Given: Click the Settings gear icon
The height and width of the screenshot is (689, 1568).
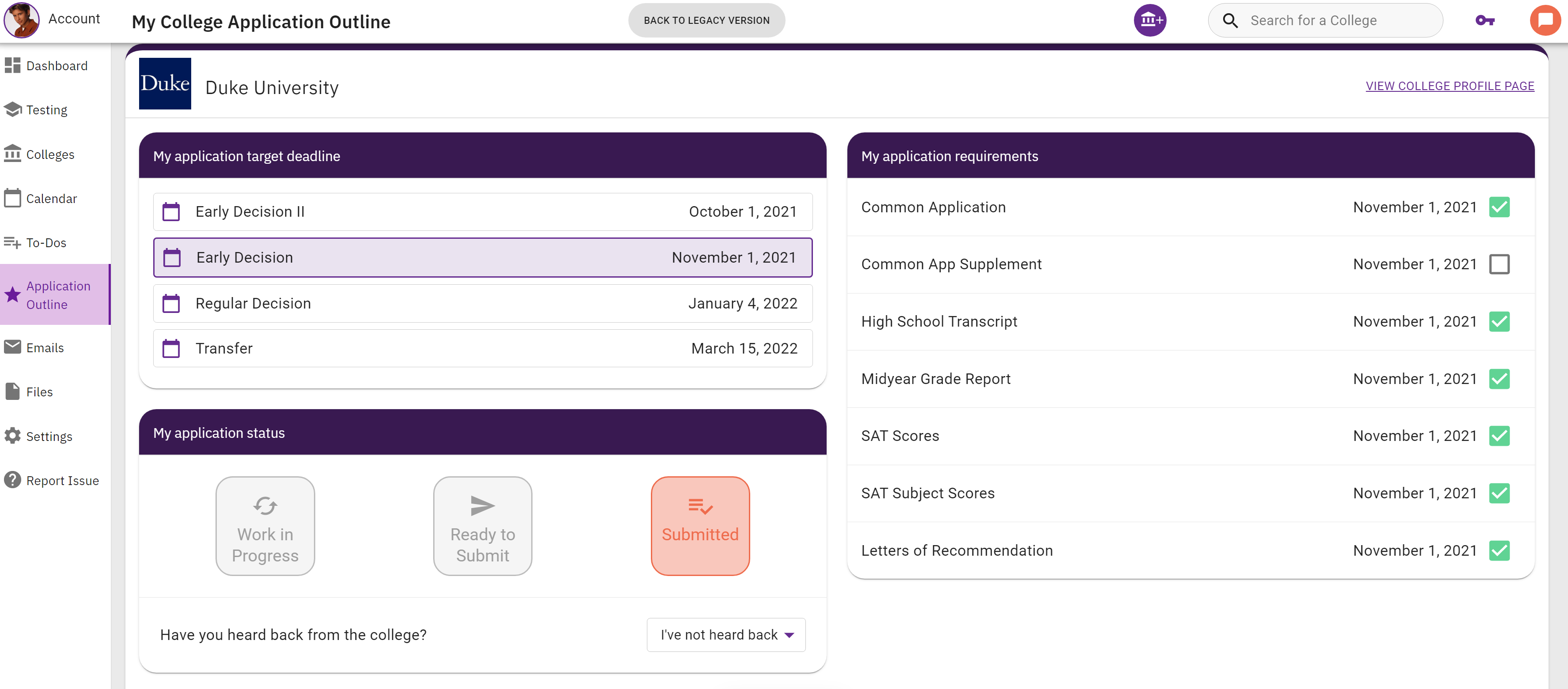Looking at the screenshot, I should (x=12, y=436).
